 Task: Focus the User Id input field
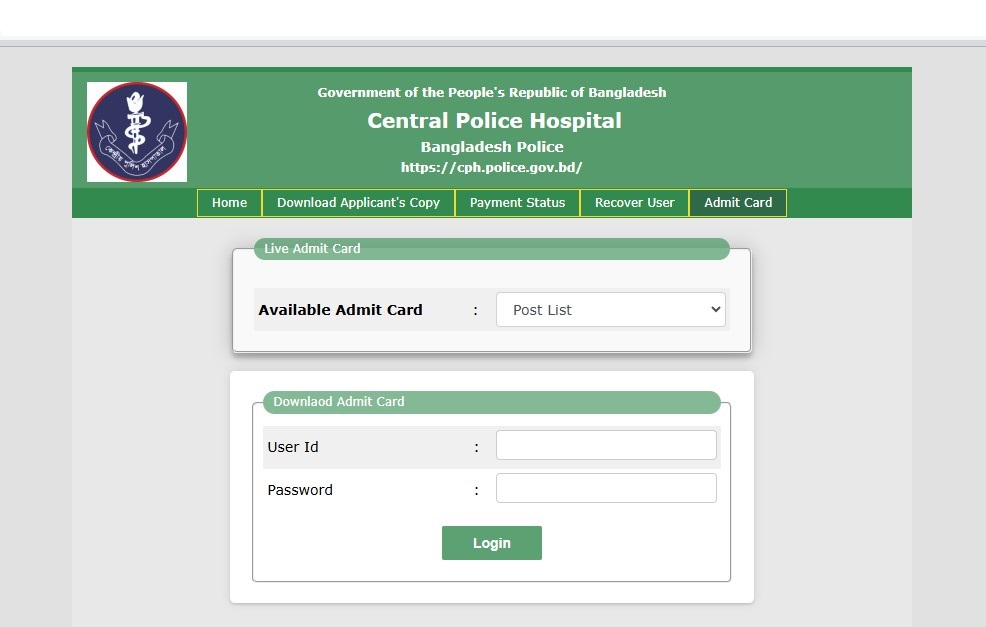click(x=606, y=445)
